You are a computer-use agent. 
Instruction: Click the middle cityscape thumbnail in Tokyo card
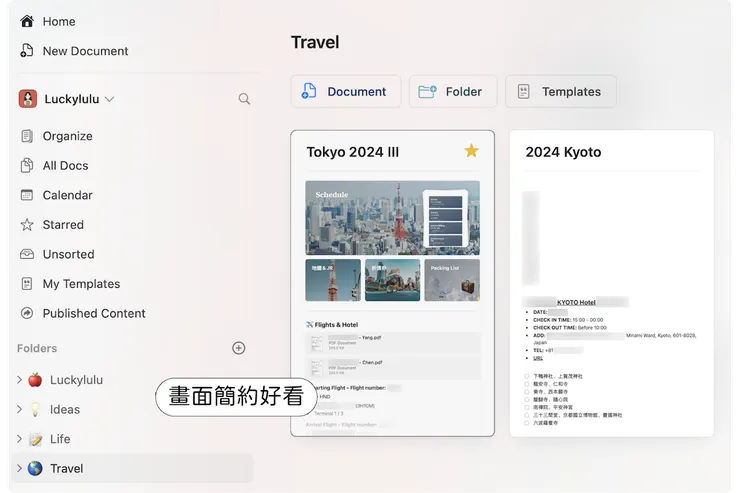(x=392, y=280)
